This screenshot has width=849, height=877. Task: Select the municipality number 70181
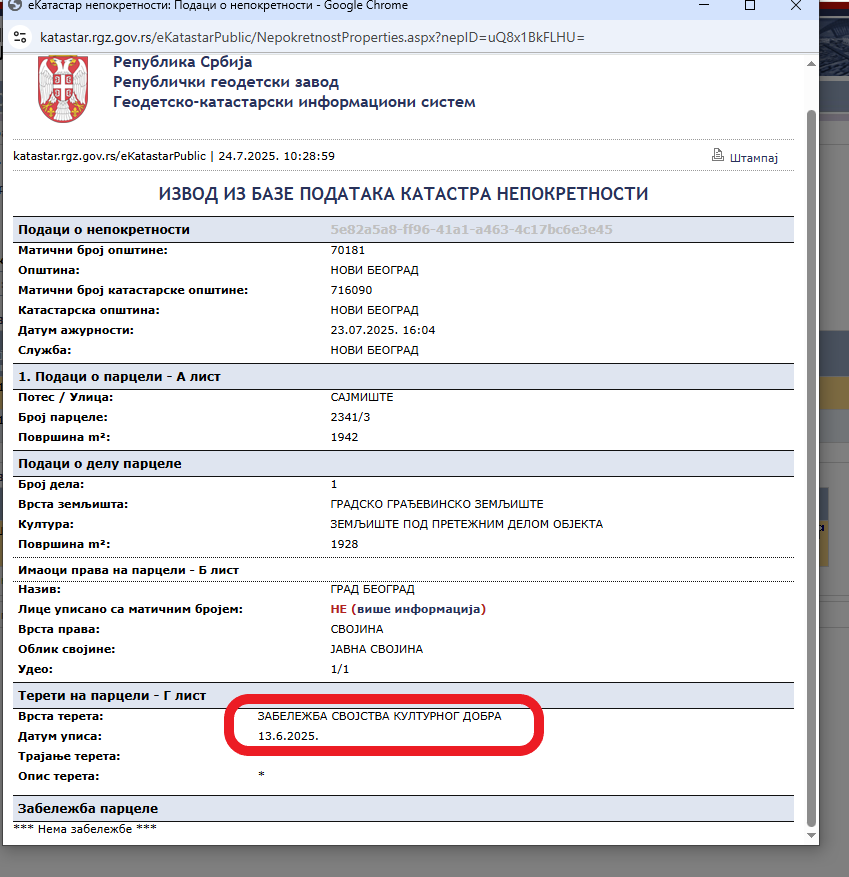click(347, 250)
